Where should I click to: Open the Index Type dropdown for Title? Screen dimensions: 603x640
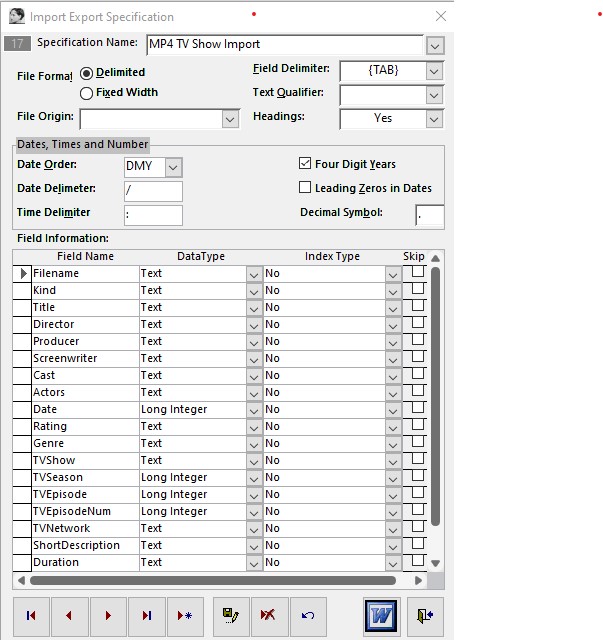click(393, 309)
